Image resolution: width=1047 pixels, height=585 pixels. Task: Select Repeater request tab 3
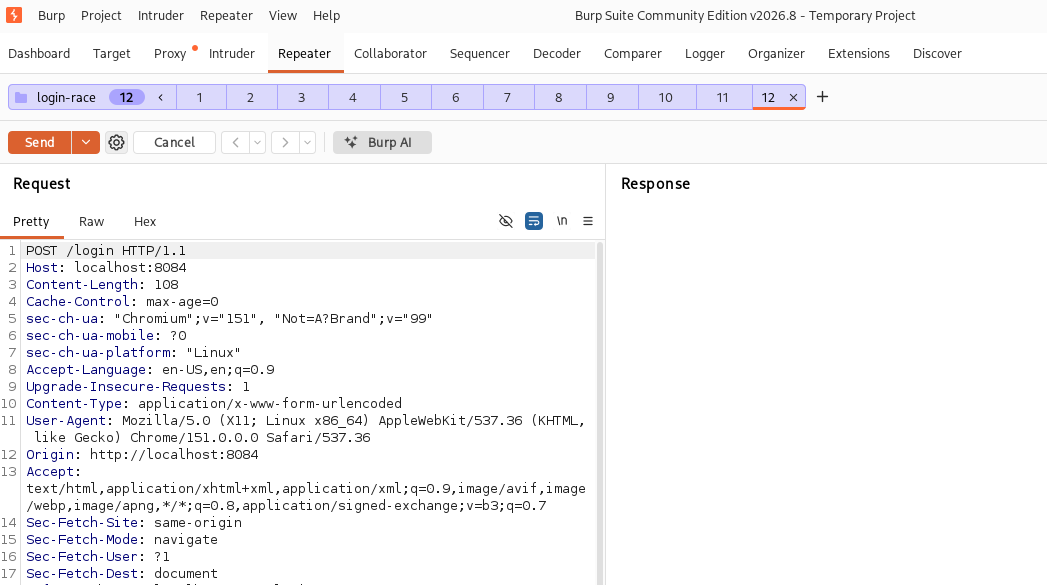click(x=302, y=98)
